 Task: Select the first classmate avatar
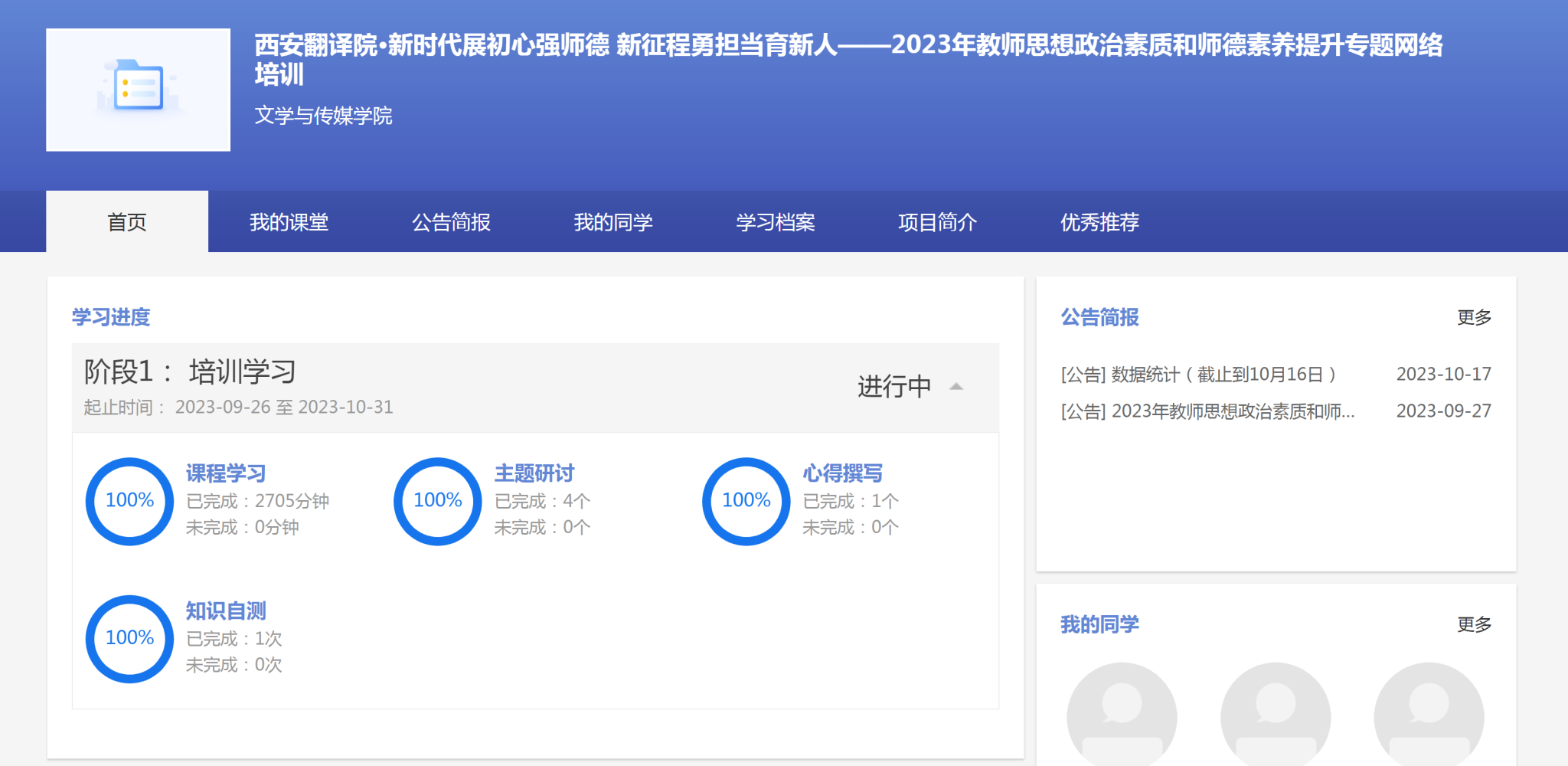(x=1122, y=714)
